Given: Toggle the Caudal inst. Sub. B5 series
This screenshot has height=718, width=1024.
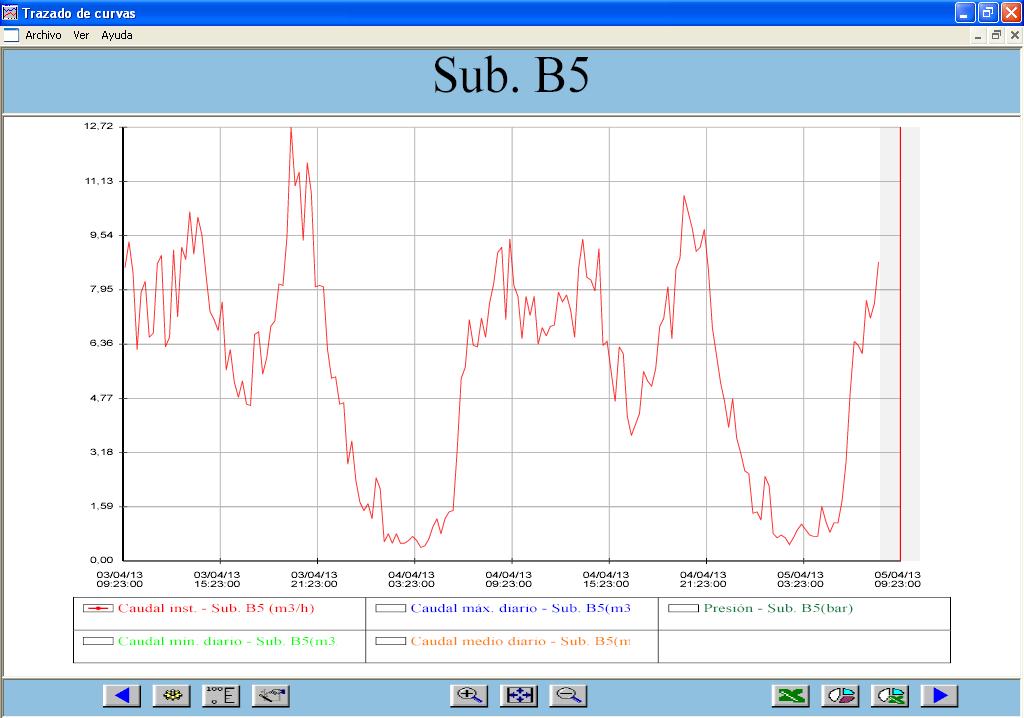Looking at the screenshot, I should (99, 608).
